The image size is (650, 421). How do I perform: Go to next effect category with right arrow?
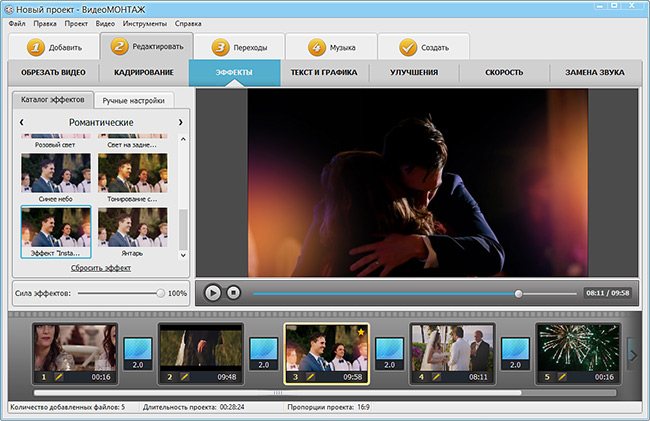[180, 122]
